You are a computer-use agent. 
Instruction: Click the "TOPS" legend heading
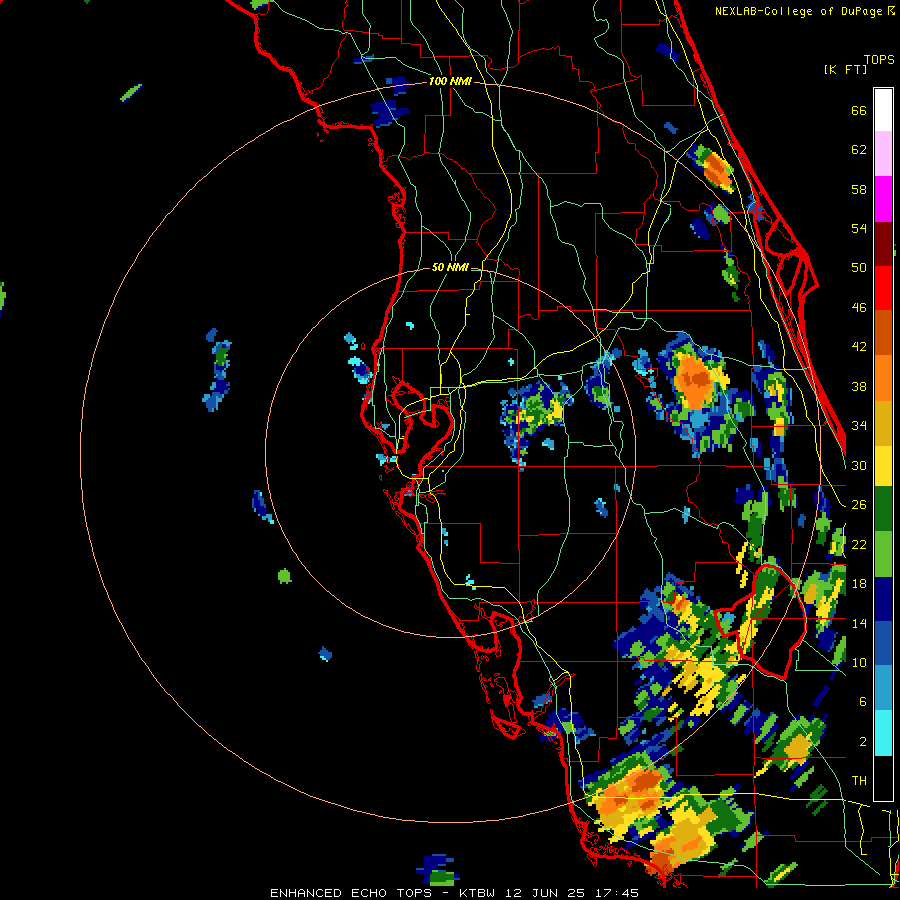click(x=879, y=60)
